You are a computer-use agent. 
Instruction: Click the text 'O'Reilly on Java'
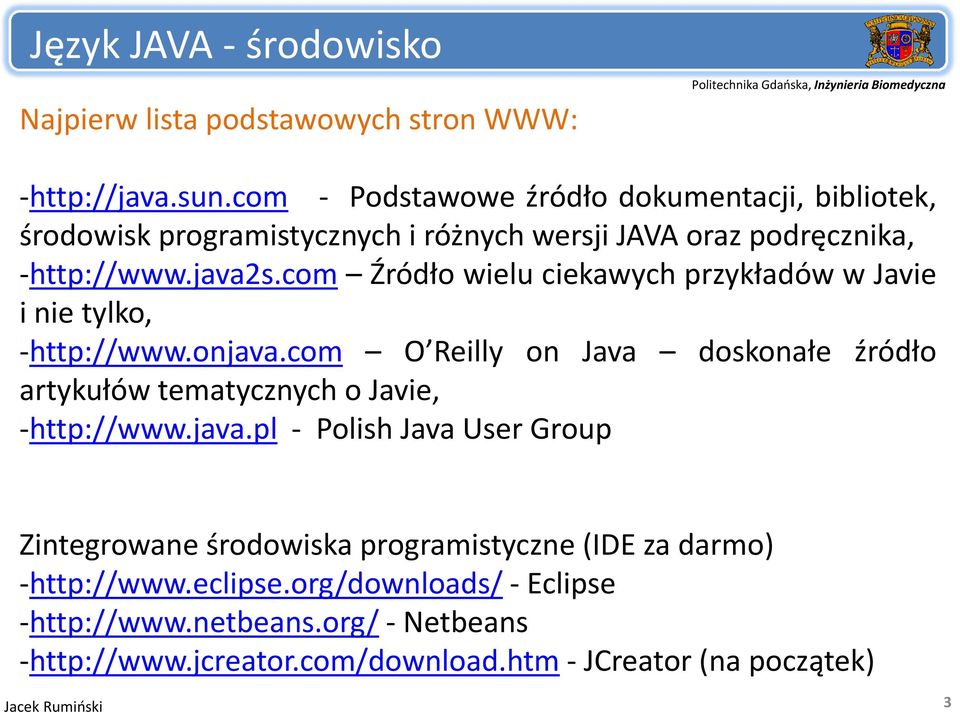click(520, 352)
